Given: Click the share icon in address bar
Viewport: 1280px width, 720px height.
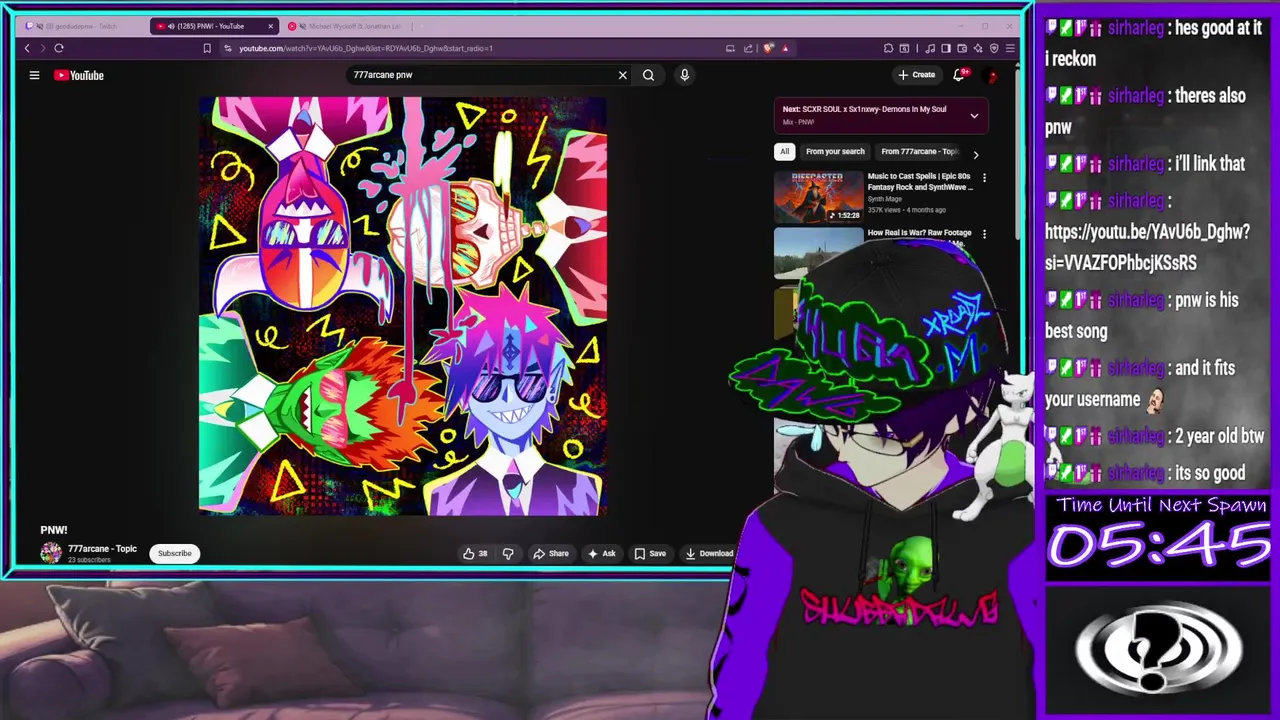Looking at the screenshot, I should tap(748, 48).
